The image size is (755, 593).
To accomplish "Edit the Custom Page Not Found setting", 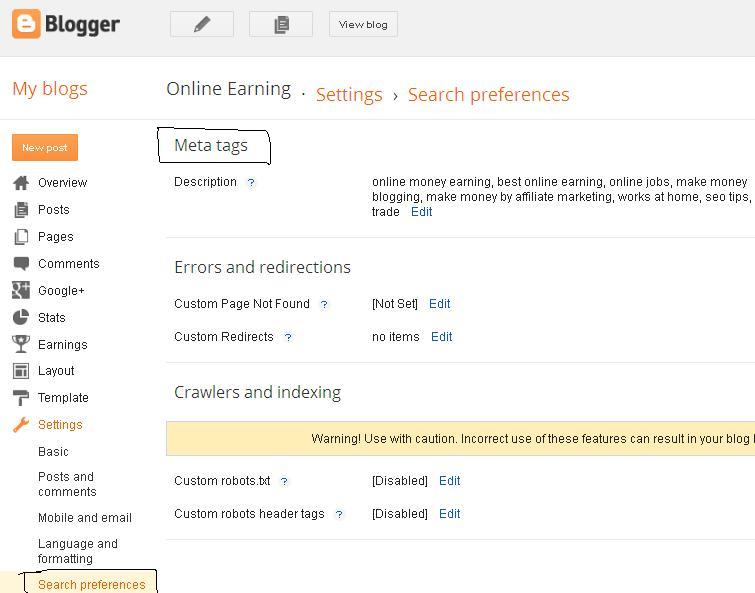I will click(x=440, y=304).
